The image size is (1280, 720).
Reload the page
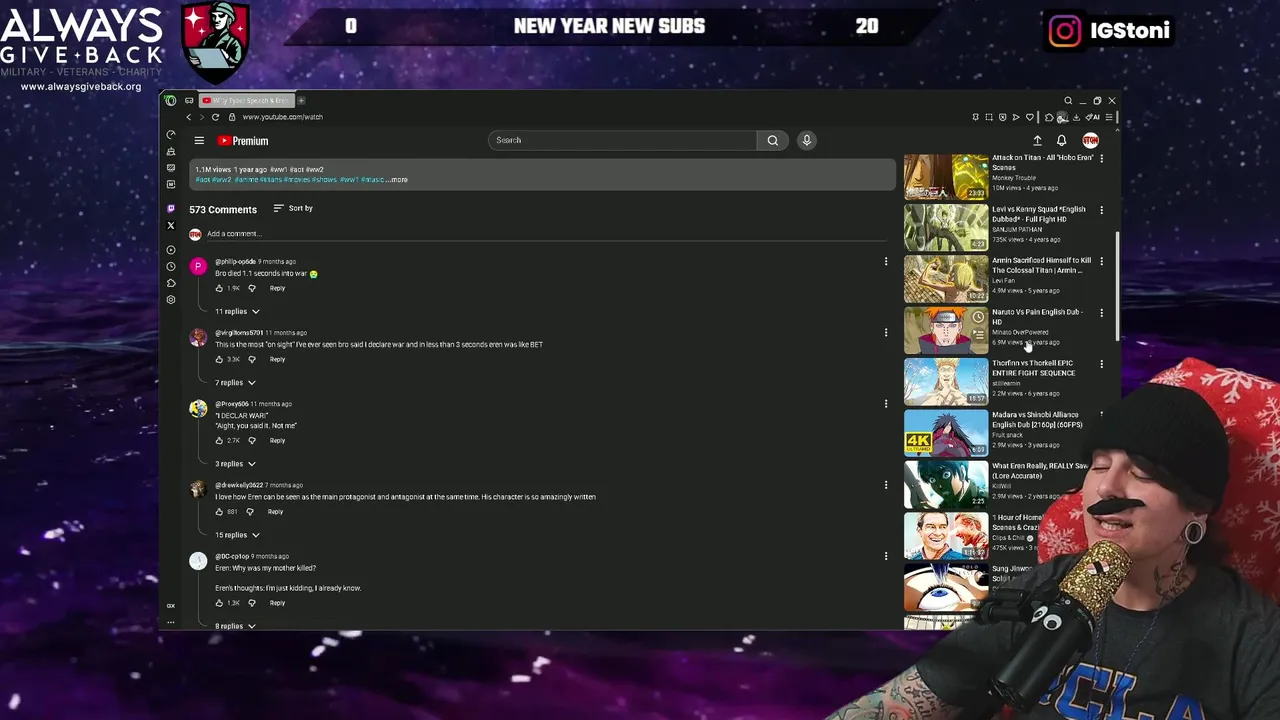[x=215, y=117]
